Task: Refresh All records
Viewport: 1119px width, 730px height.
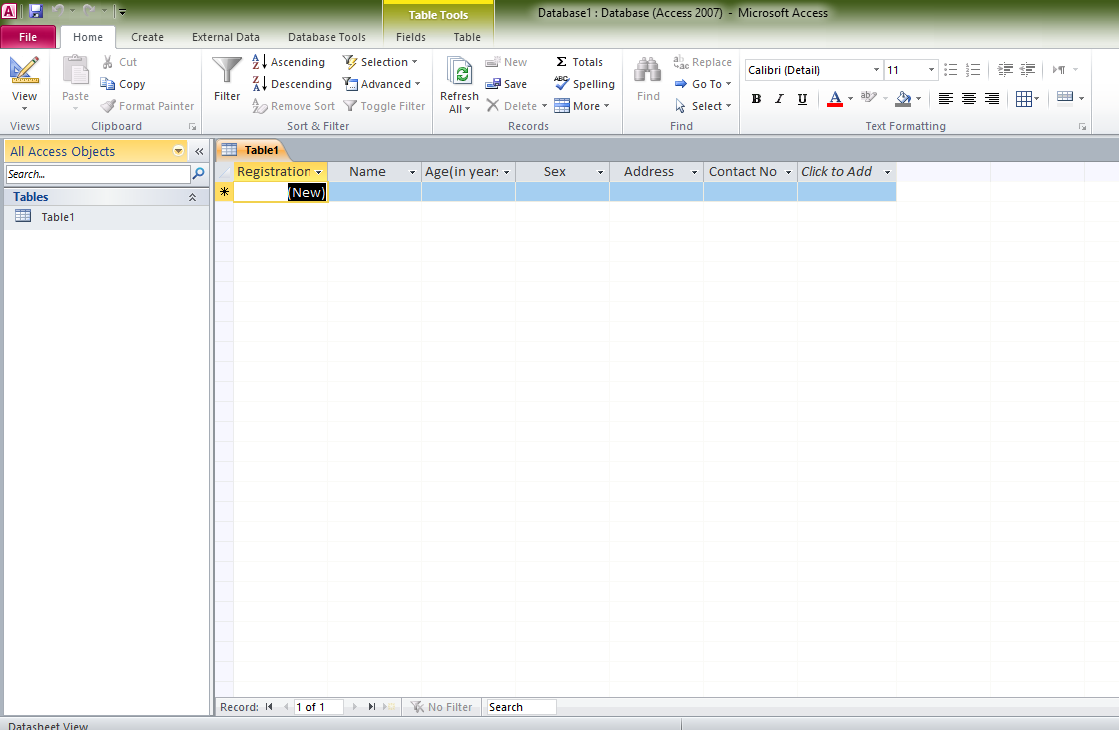Action: click(459, 85)
